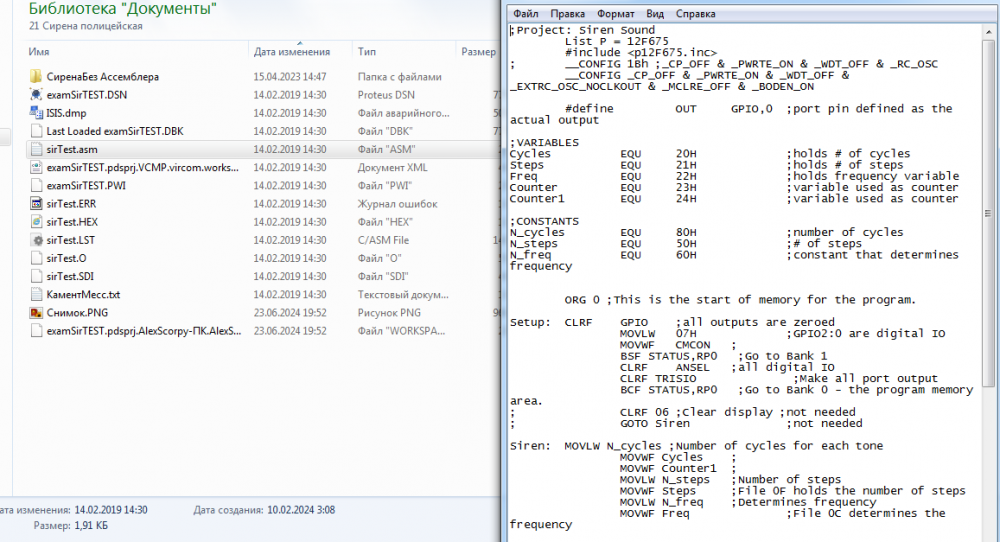
Task: Place cursor on the 'ORG 0' line
Action: (x=740, y=300)
